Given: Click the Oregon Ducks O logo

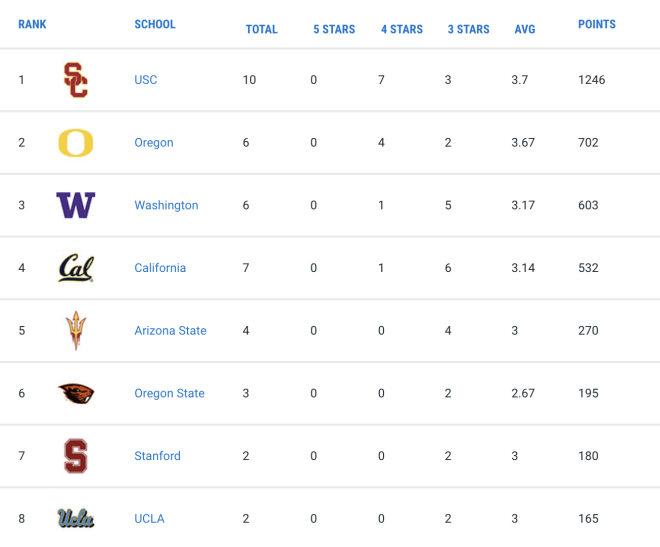Looking at the screenshot, I should tap(76, 143).
